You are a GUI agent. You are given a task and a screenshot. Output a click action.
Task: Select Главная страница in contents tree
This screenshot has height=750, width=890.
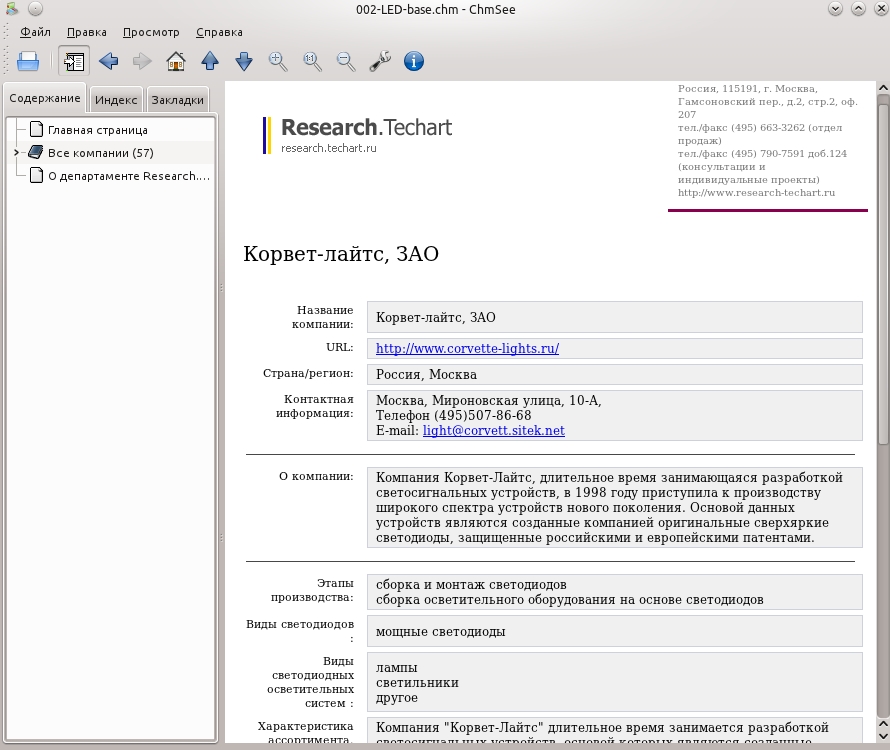point(98,130)
